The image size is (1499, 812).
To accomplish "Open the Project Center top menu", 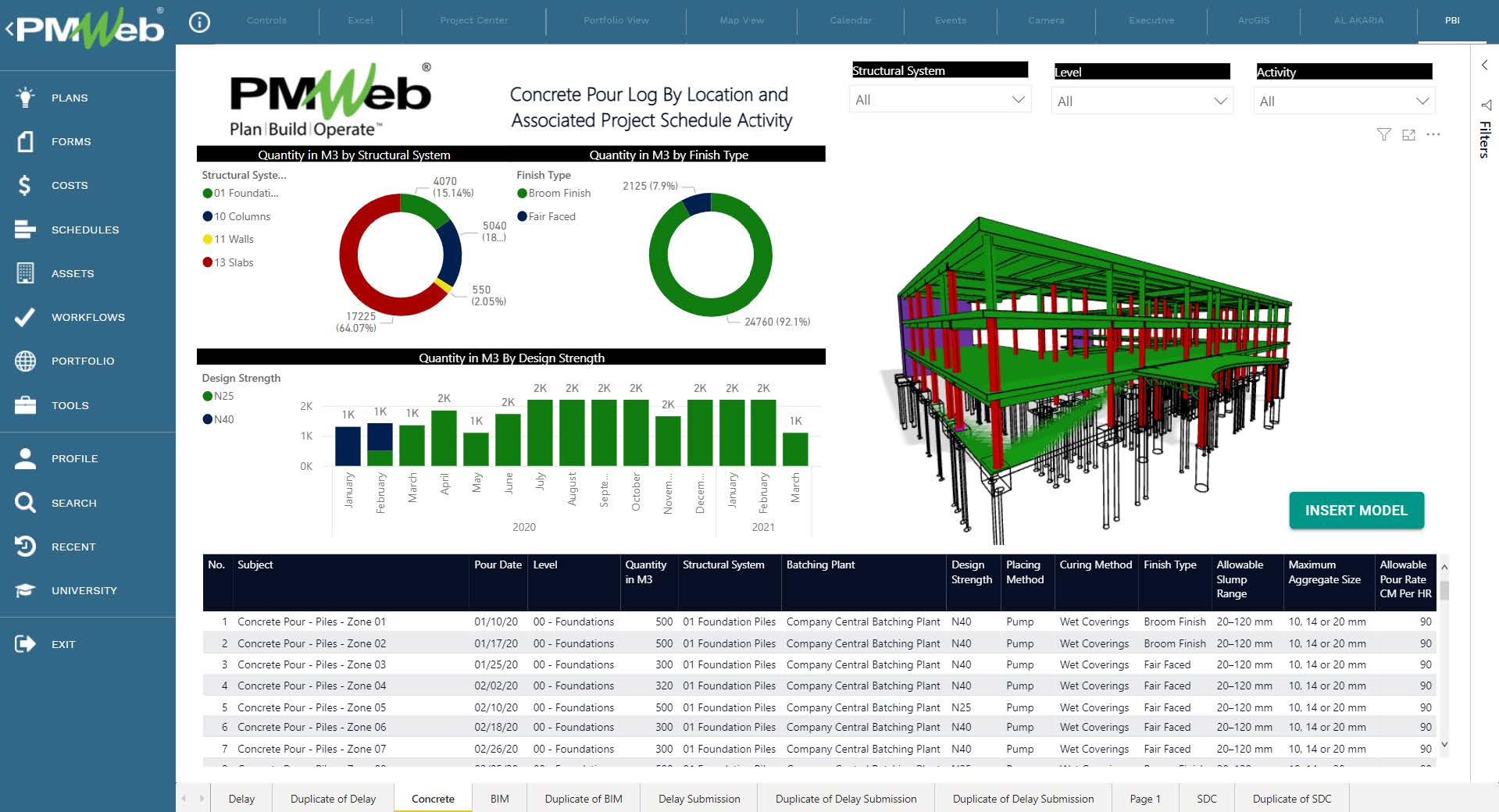I will coord(473,20).
